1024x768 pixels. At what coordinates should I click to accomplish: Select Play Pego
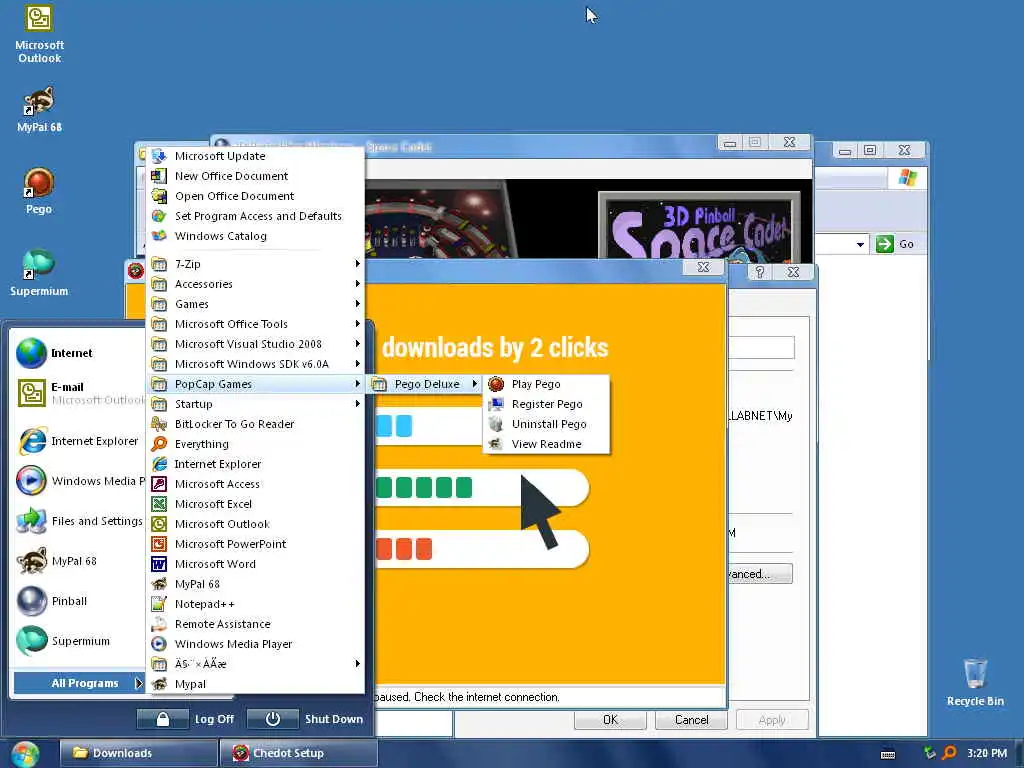pos(547,385)
